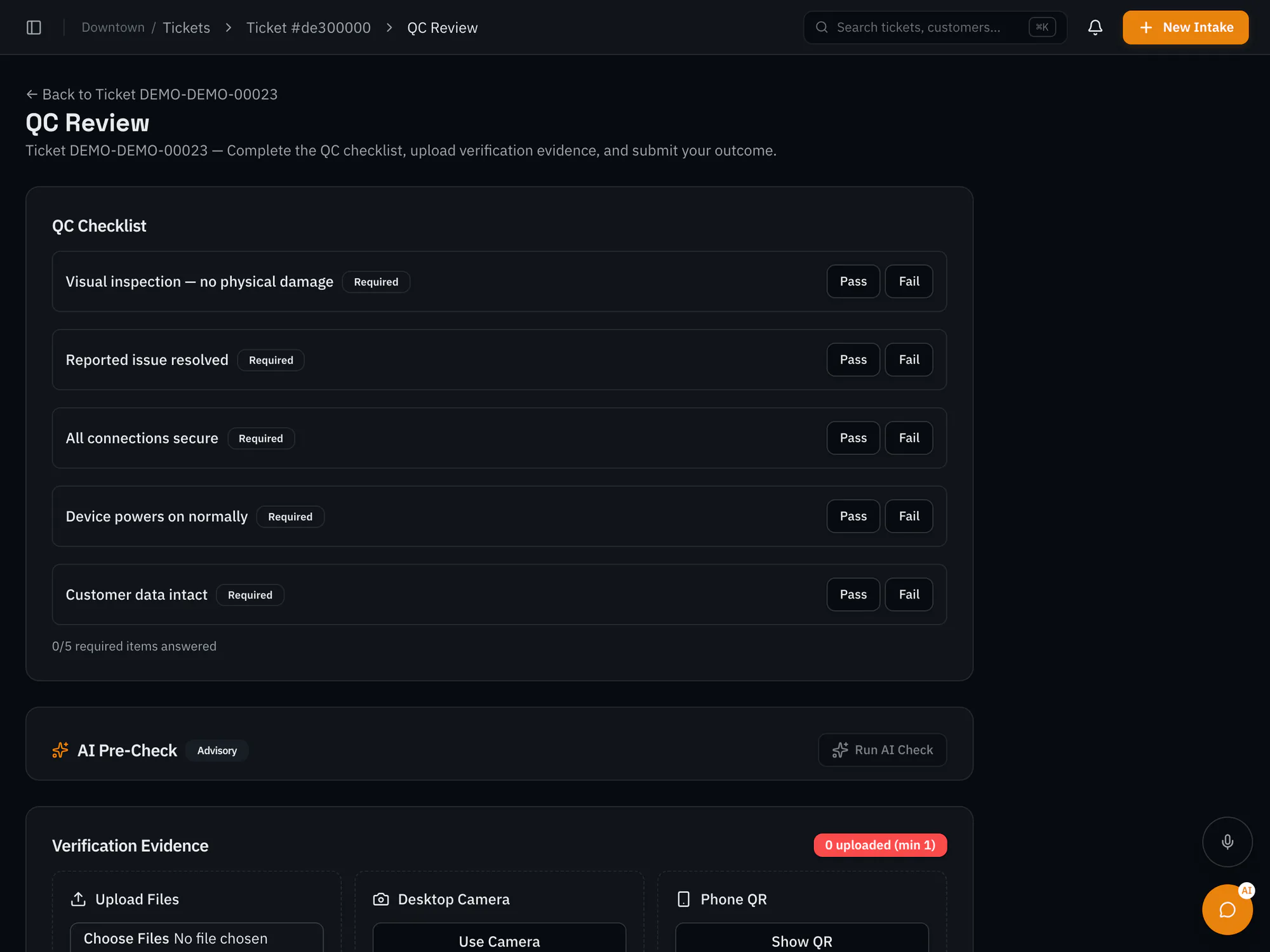The width and height of the screenshot is (1270, 952).
Task: Click the search magnifier icon
Action: (822, 27)
